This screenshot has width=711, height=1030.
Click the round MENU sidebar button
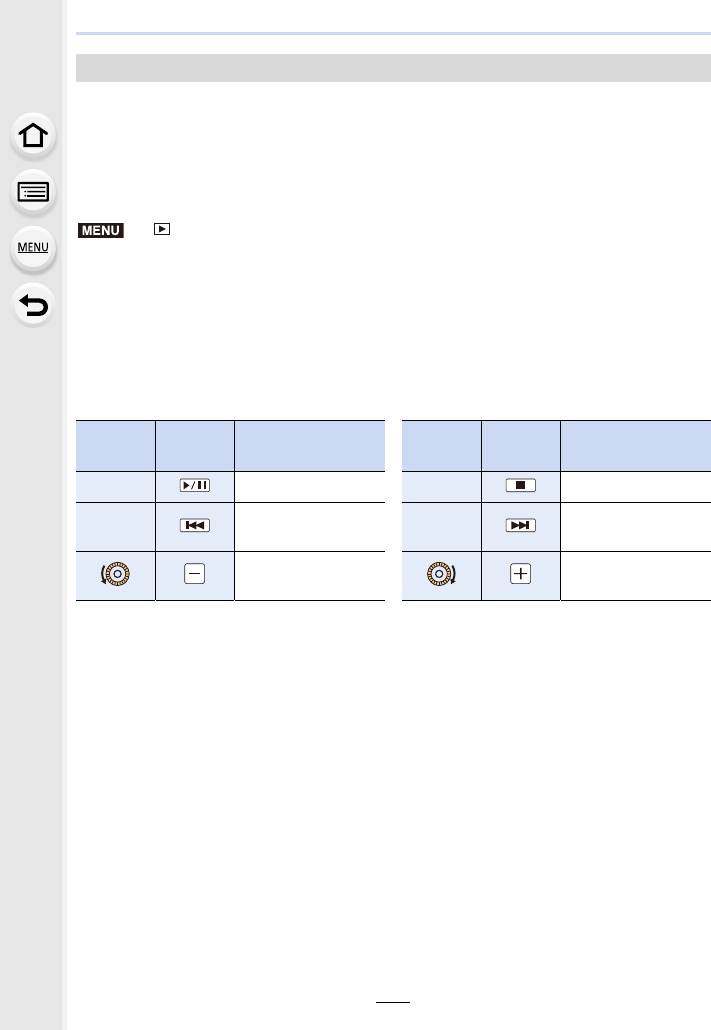coord(35,249)
